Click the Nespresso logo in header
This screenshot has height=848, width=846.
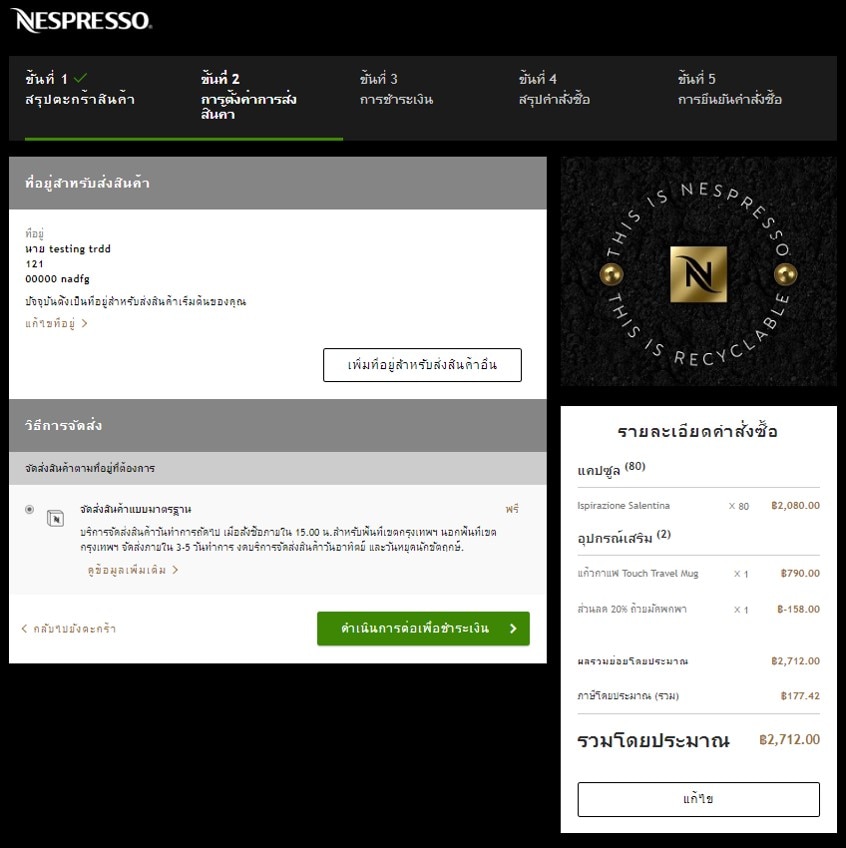tap(82, 20)
